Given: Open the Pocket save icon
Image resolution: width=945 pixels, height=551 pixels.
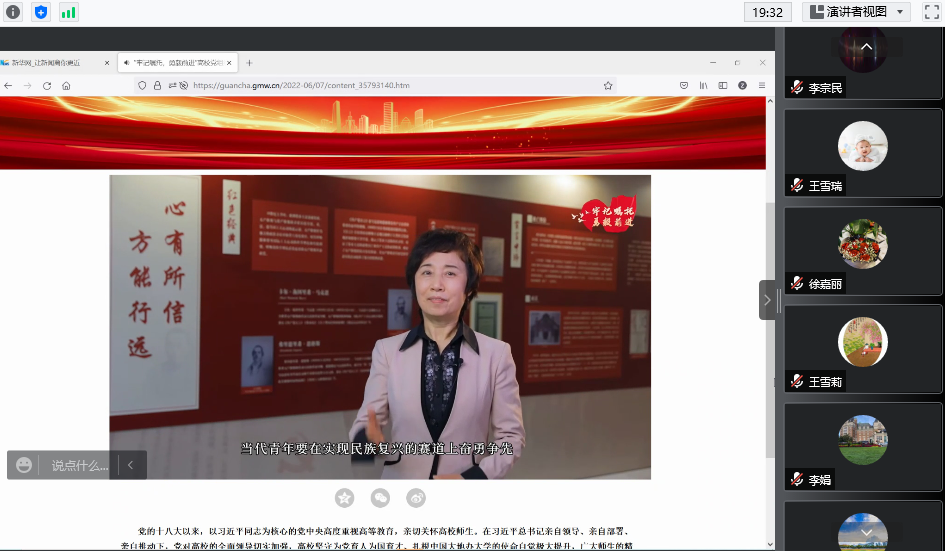Looking at the screenshot, I should click(683, 86).
